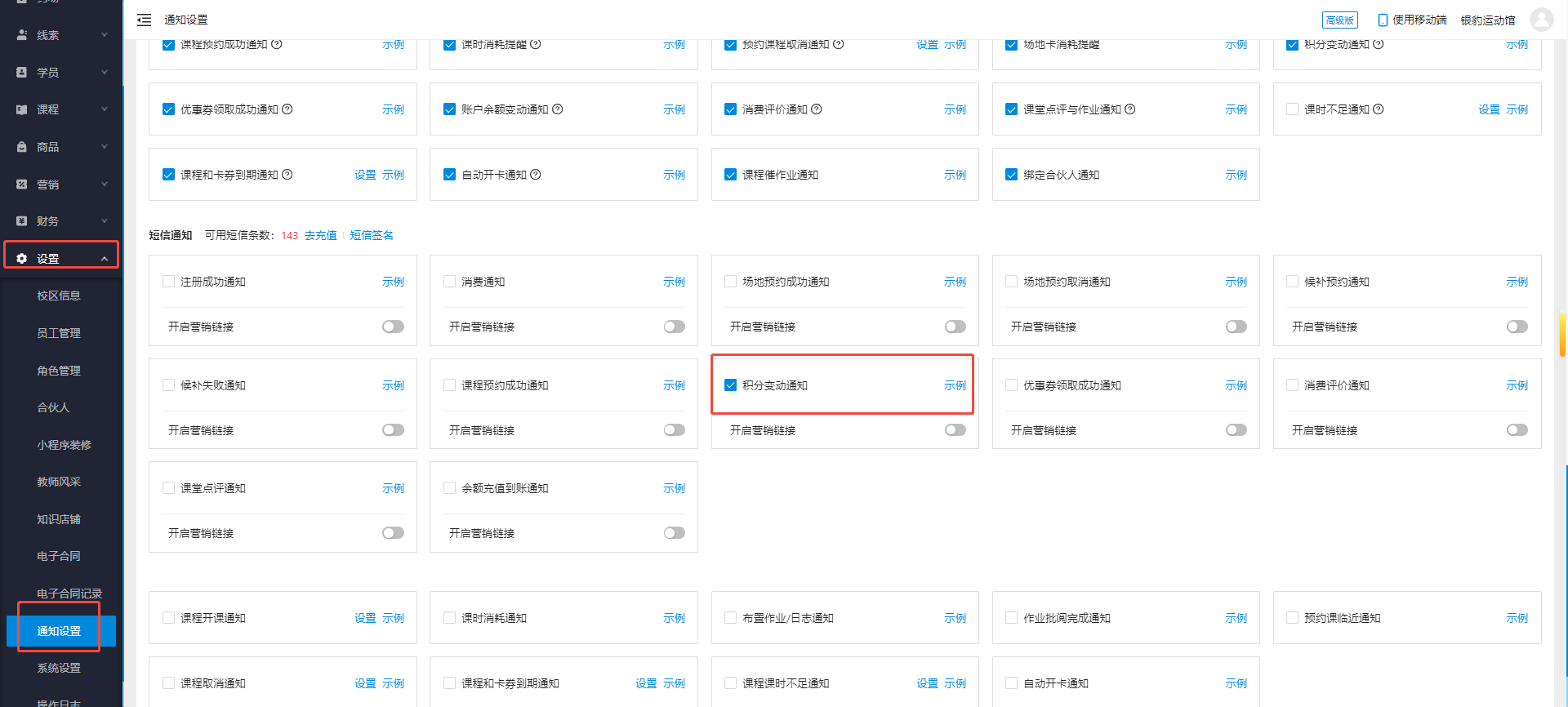Screen dimensions: 1568x707
Task: Click 使用移动端 in the header
Action: point(1419,20)
